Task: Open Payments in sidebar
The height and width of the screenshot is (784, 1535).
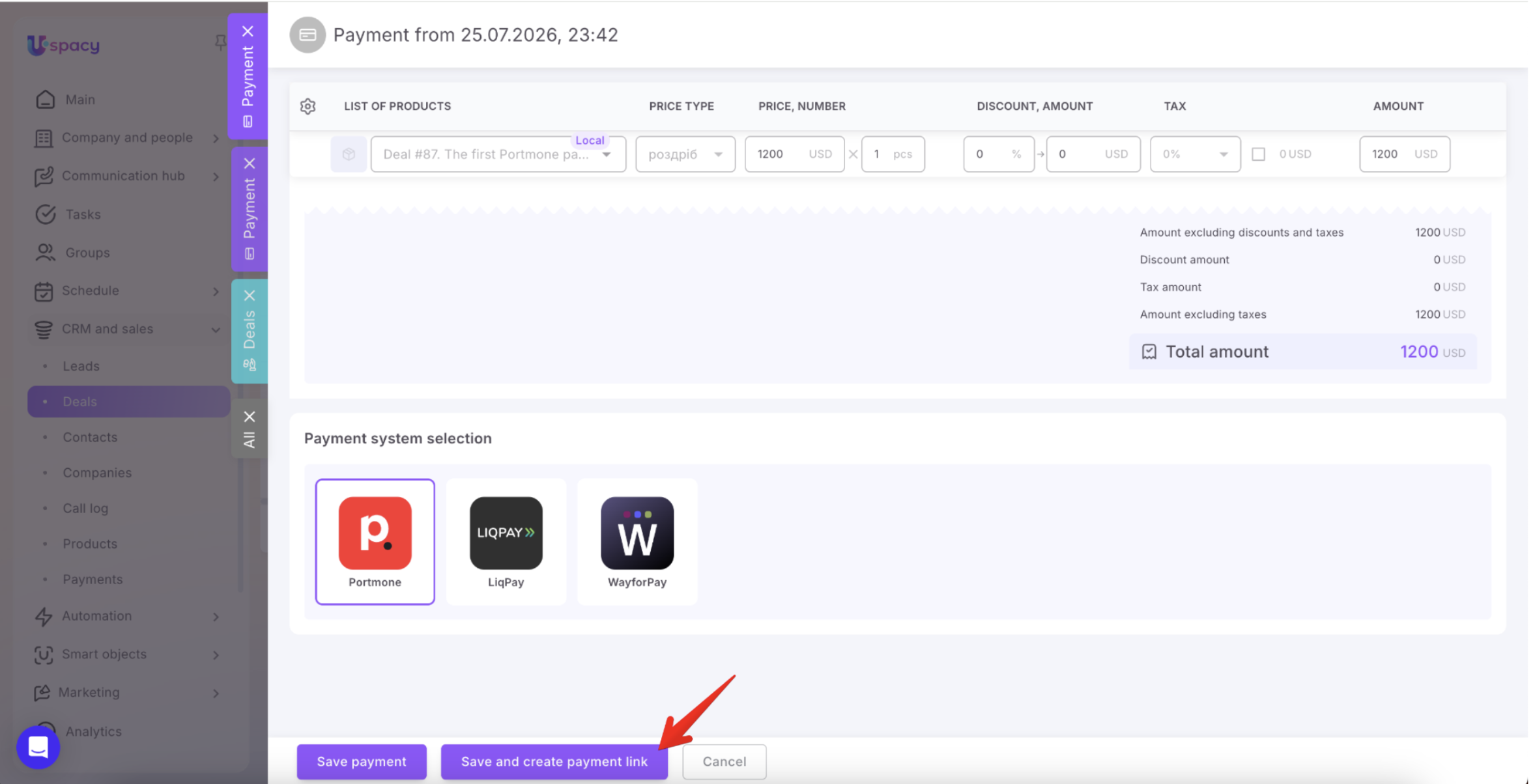Action: click(x=93, y=580)
